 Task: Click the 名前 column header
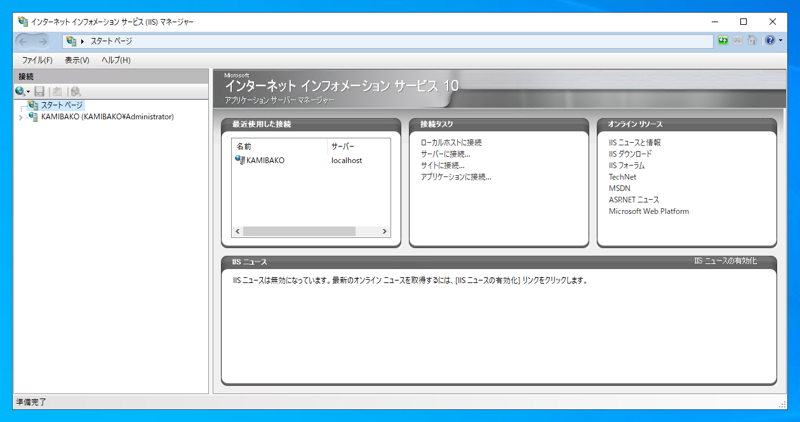click(280, 146)
